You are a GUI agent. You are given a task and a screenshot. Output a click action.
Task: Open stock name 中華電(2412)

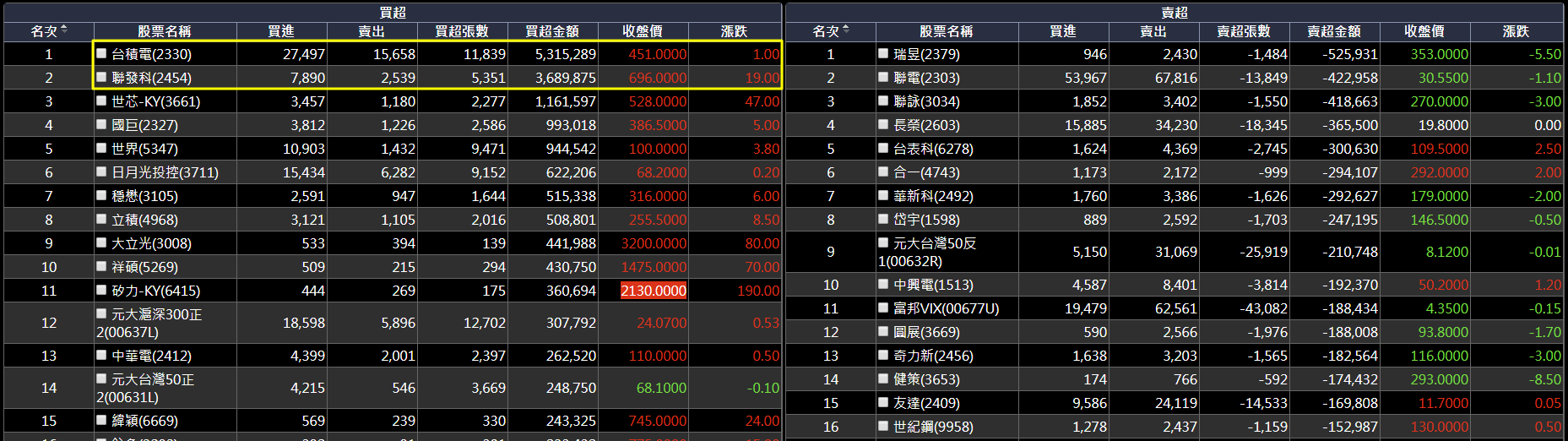[x=152, y=356]
